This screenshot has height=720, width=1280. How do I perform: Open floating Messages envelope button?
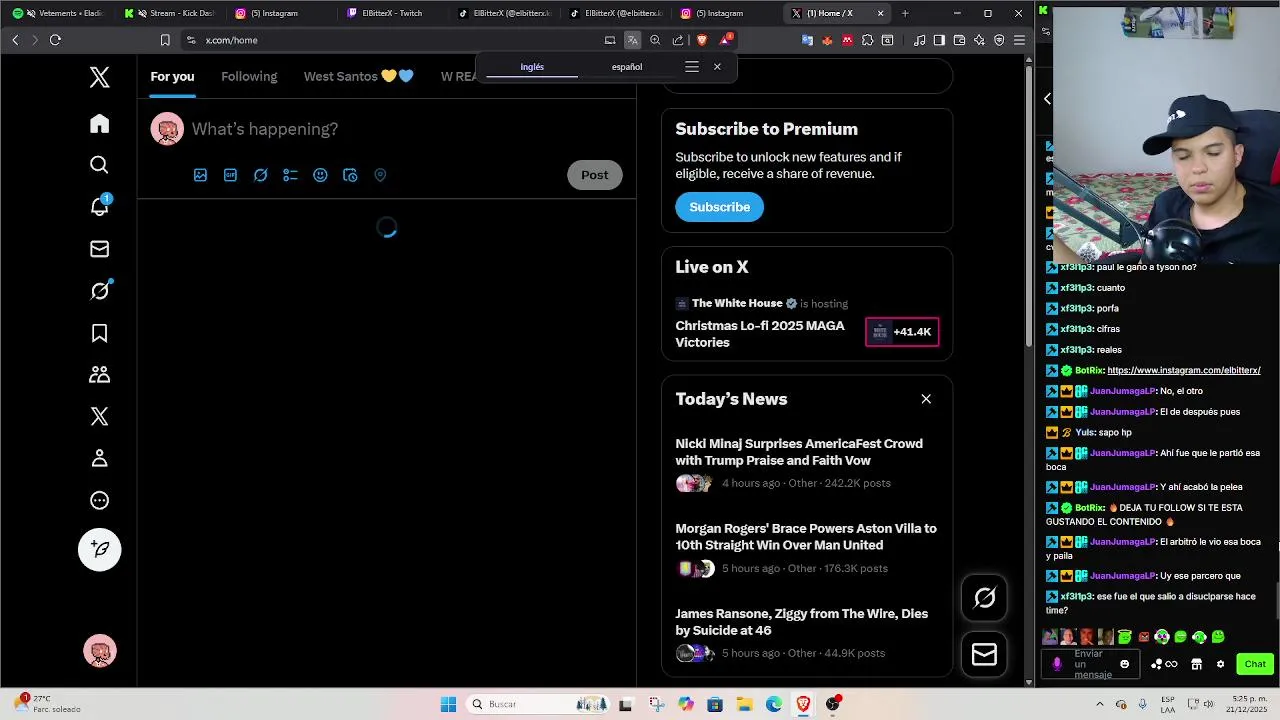point(984,654)
